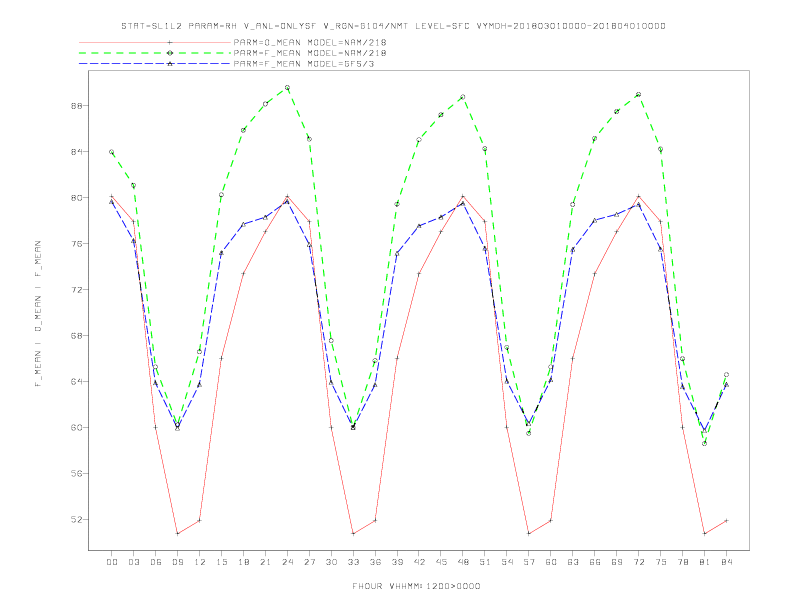Click x-axis tick label 72
This screenshot has height=612, width=792.
point(638,562)
